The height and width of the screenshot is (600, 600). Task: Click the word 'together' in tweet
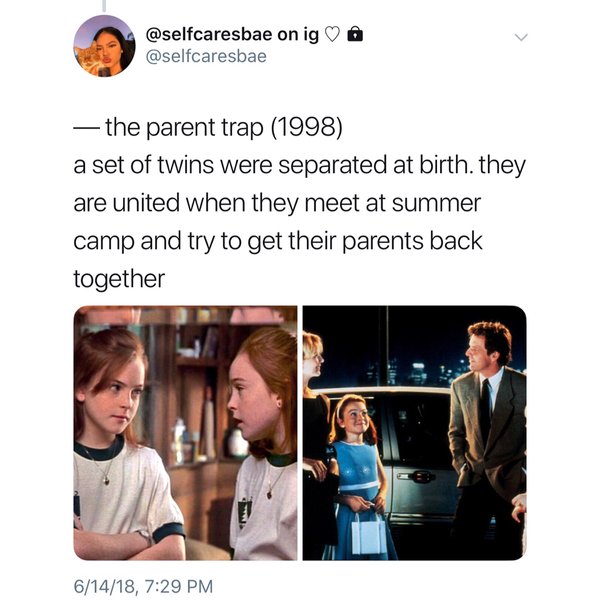point(119,280)
